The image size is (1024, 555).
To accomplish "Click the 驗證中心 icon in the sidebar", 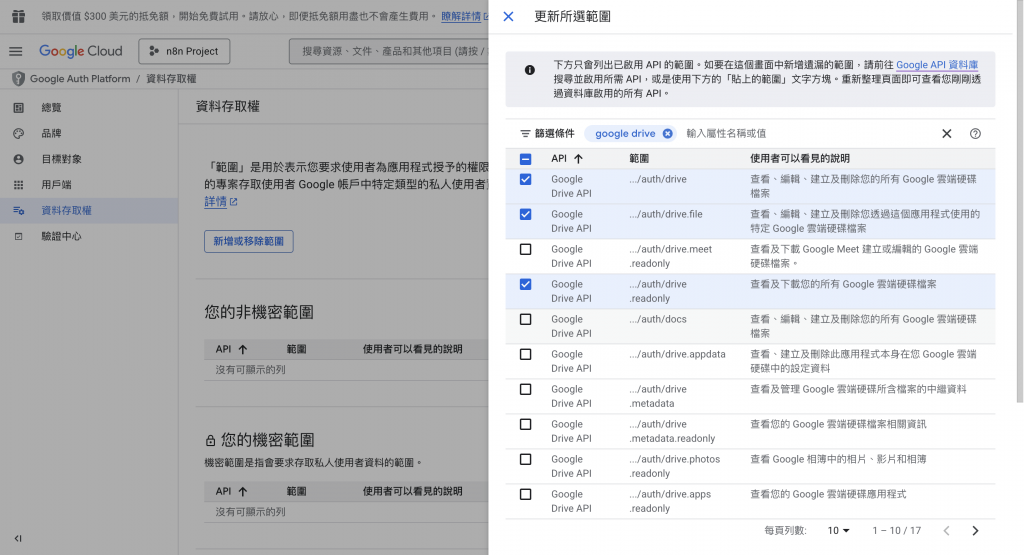I will coord(18,236).
